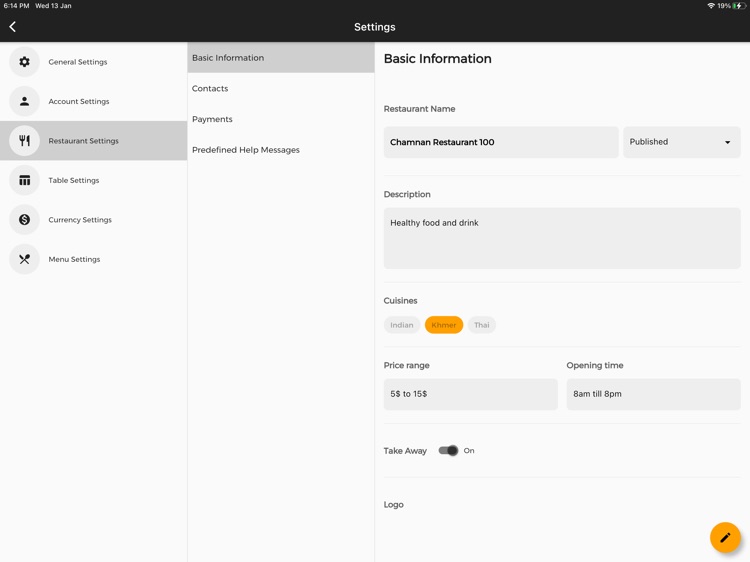Open Predefined Help Messages section
This screenshot has height=562, width=750.
pos(281,150)
